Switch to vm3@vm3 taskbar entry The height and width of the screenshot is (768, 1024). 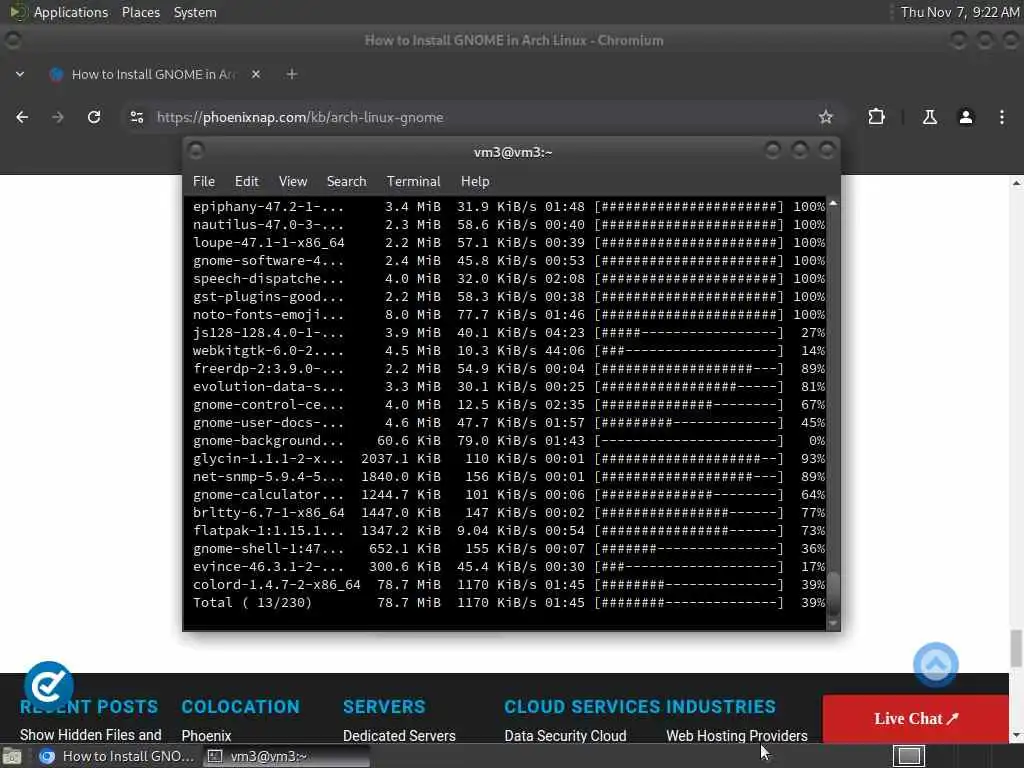286,756
